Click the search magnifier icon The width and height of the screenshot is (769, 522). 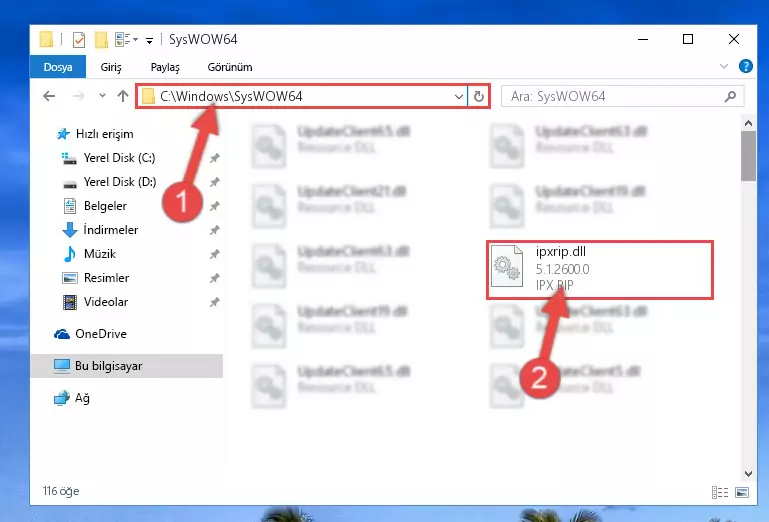tap(730, 97)
